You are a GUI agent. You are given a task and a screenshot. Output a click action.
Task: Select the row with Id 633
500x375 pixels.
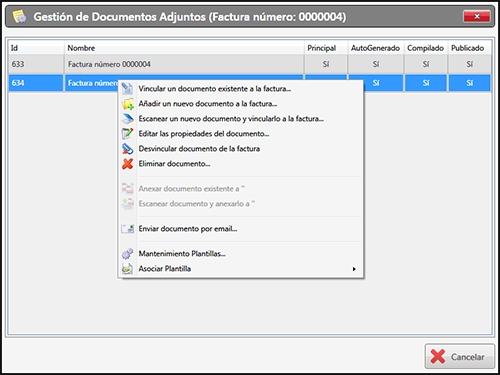click(x=250, y=64)
